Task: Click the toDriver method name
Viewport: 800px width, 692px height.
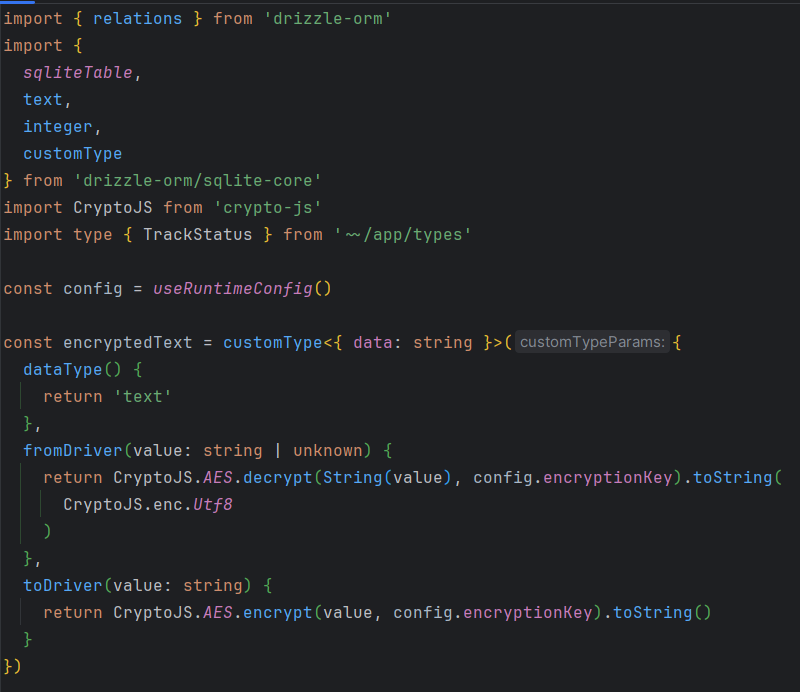Action: [x=63, y=585]
